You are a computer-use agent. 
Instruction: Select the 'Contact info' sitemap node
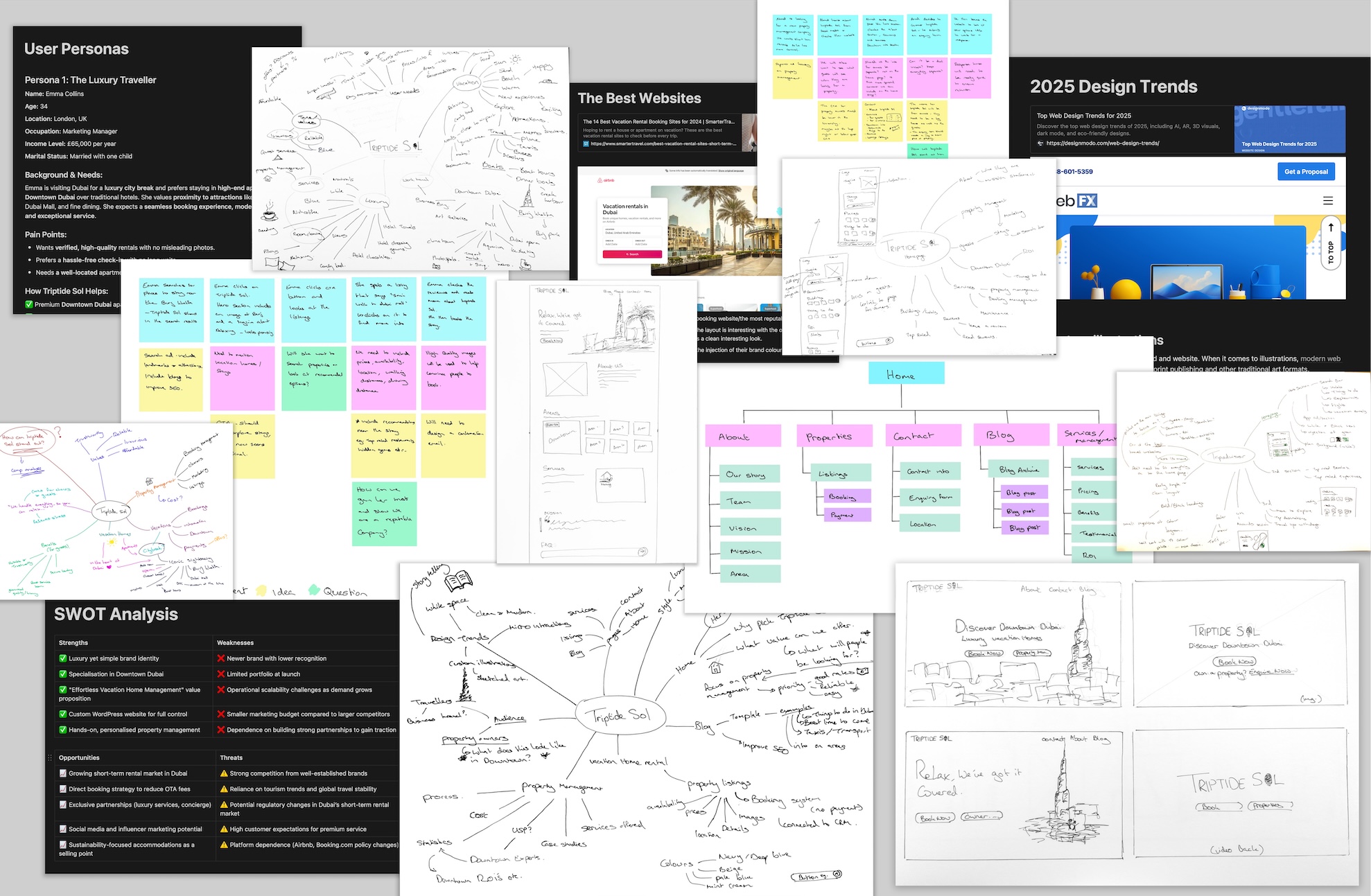tap(929, 471)
